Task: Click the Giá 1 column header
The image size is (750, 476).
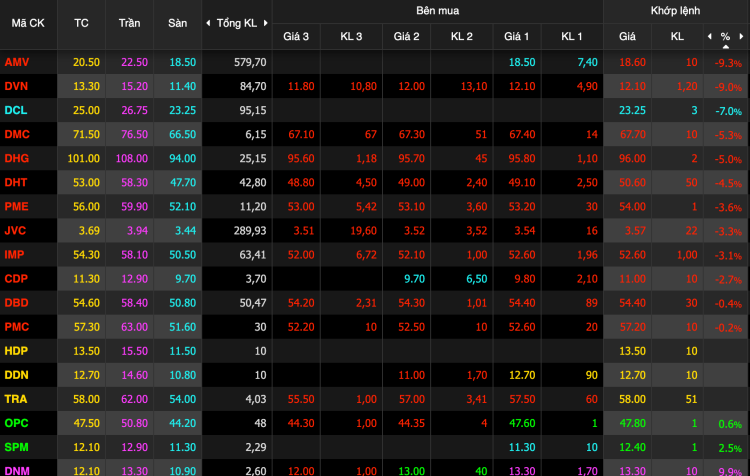Action: click(517, 36)
